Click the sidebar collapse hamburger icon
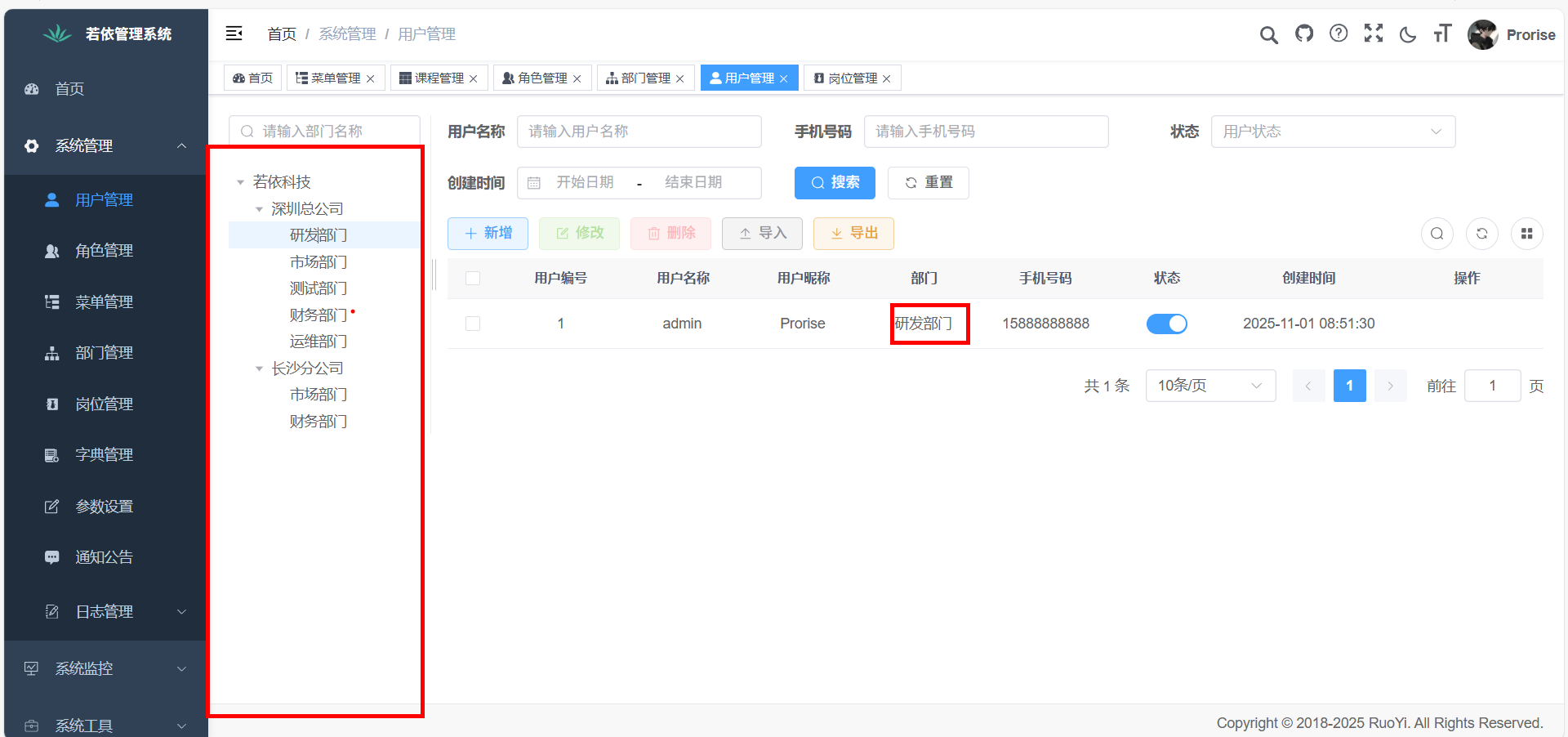 [x=234, y=33]
